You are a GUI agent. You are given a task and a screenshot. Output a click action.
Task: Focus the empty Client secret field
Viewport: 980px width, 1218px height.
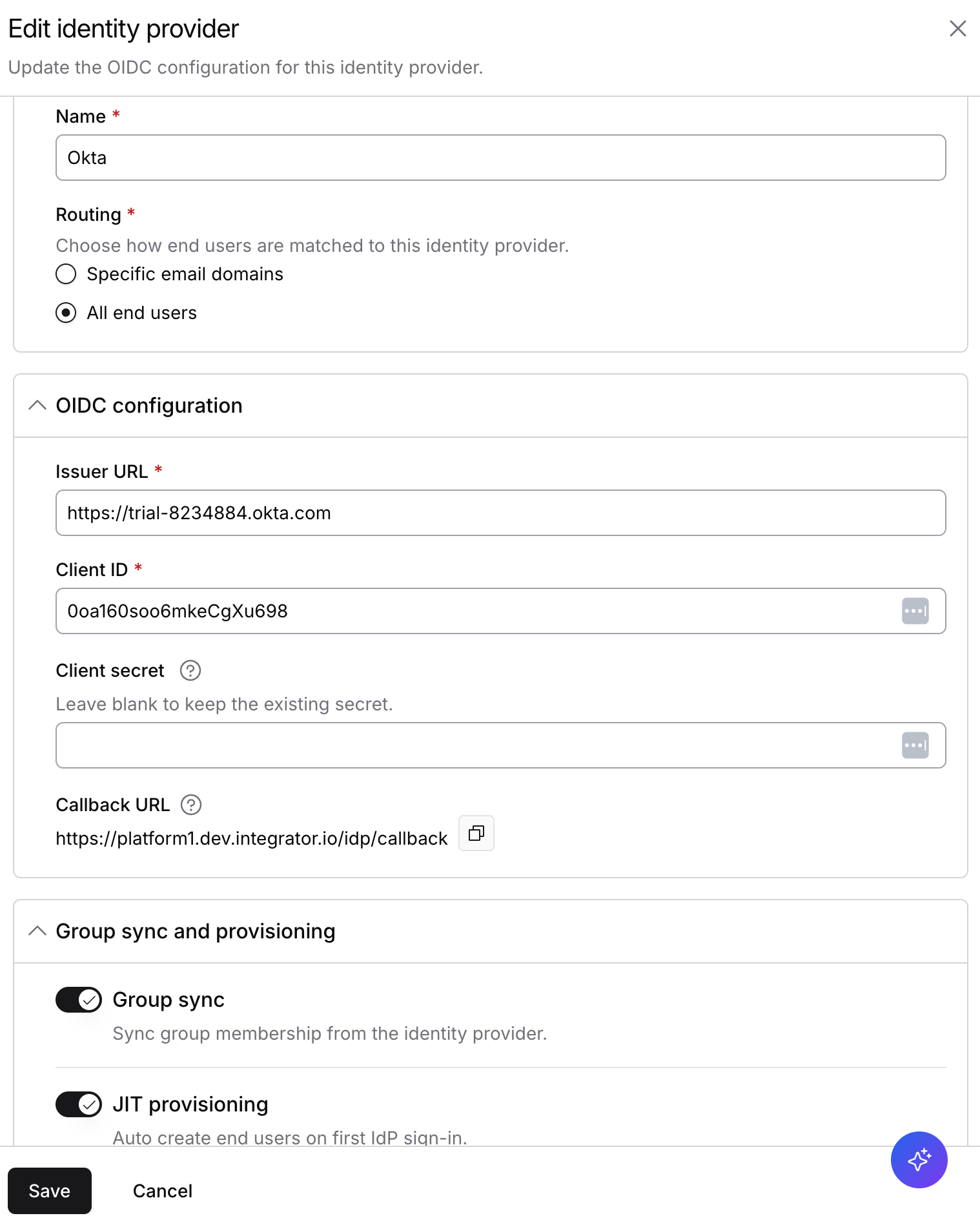pos(478,745)
